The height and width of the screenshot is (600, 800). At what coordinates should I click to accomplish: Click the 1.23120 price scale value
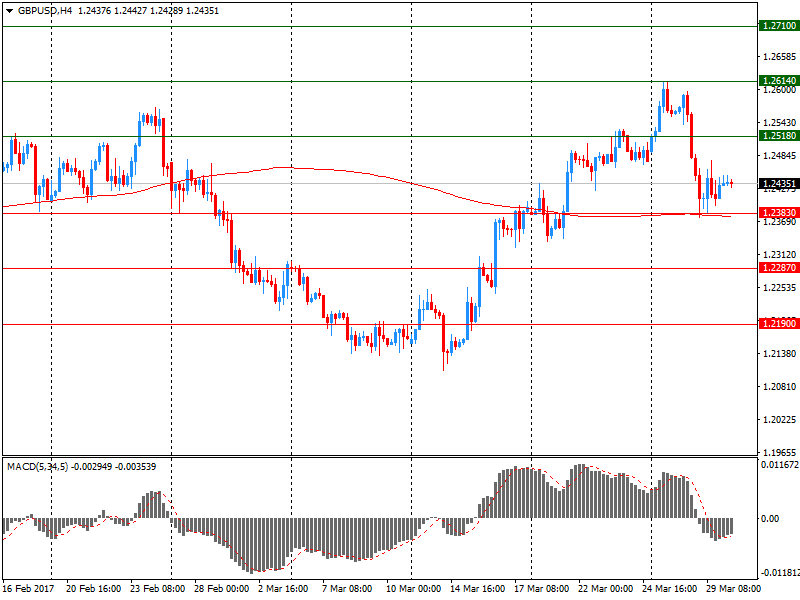780,255
